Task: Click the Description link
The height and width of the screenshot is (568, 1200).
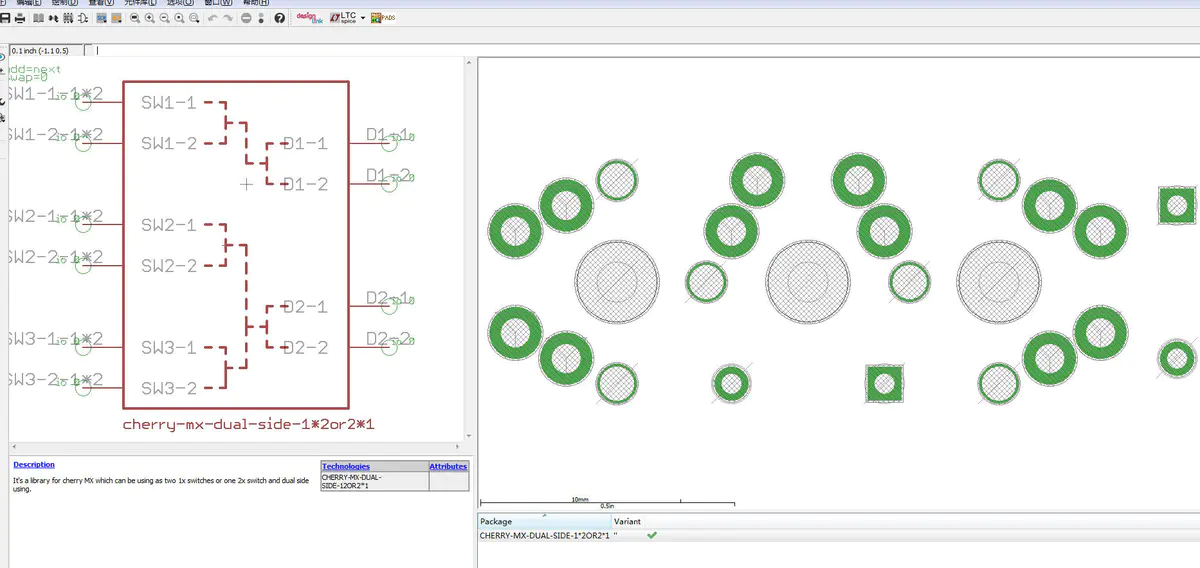Action: coord(34,465)
